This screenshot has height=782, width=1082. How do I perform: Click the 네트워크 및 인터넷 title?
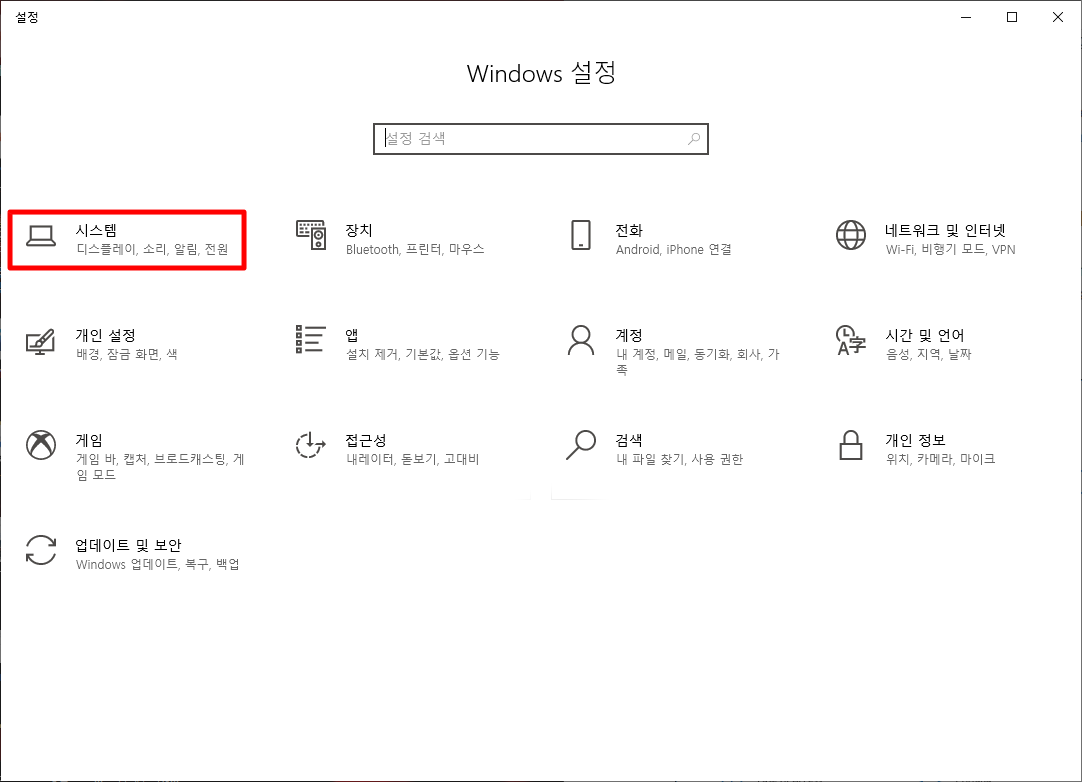945,230
